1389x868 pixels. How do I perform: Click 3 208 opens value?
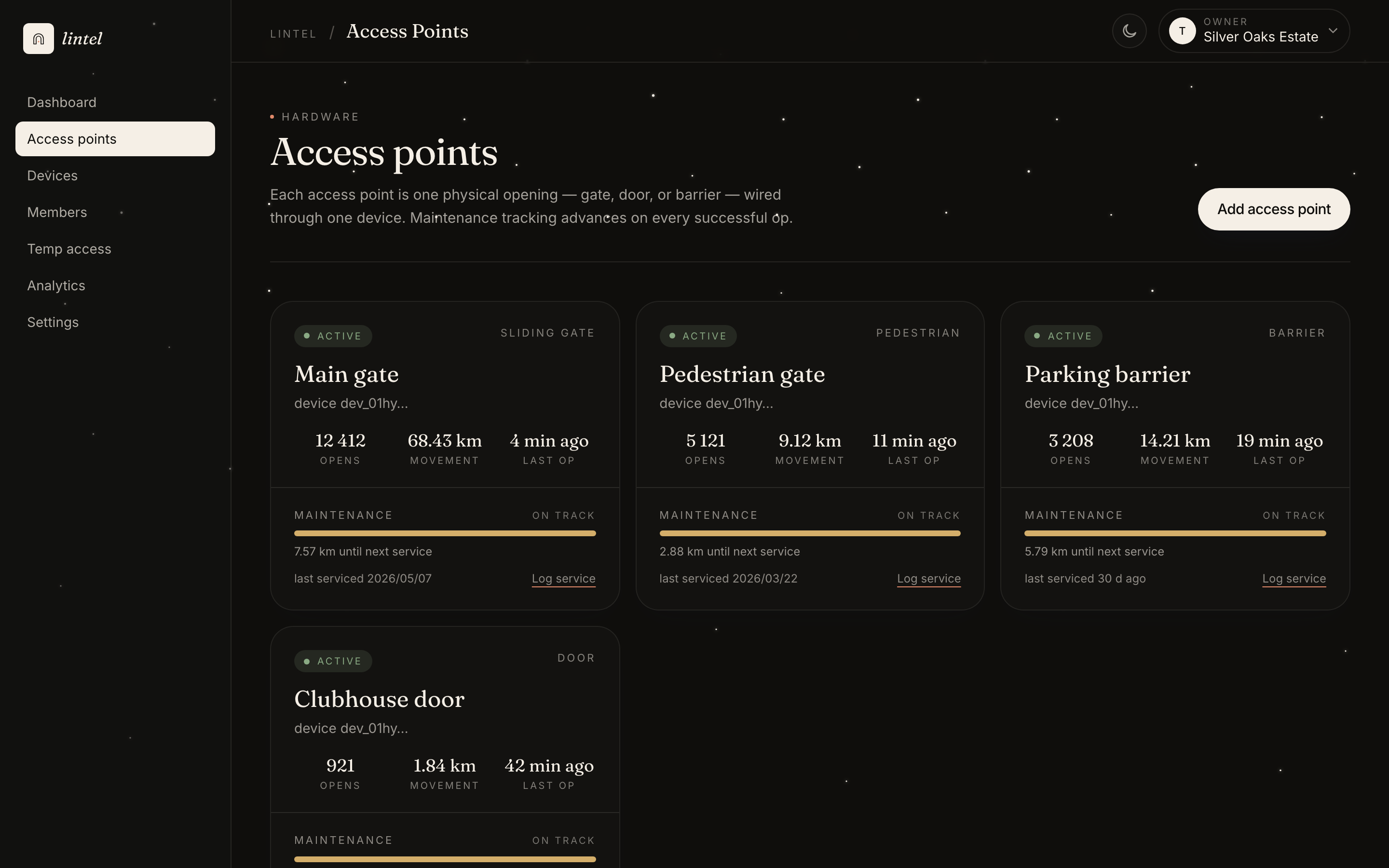pyautogui.click(x=1071, y=440)
